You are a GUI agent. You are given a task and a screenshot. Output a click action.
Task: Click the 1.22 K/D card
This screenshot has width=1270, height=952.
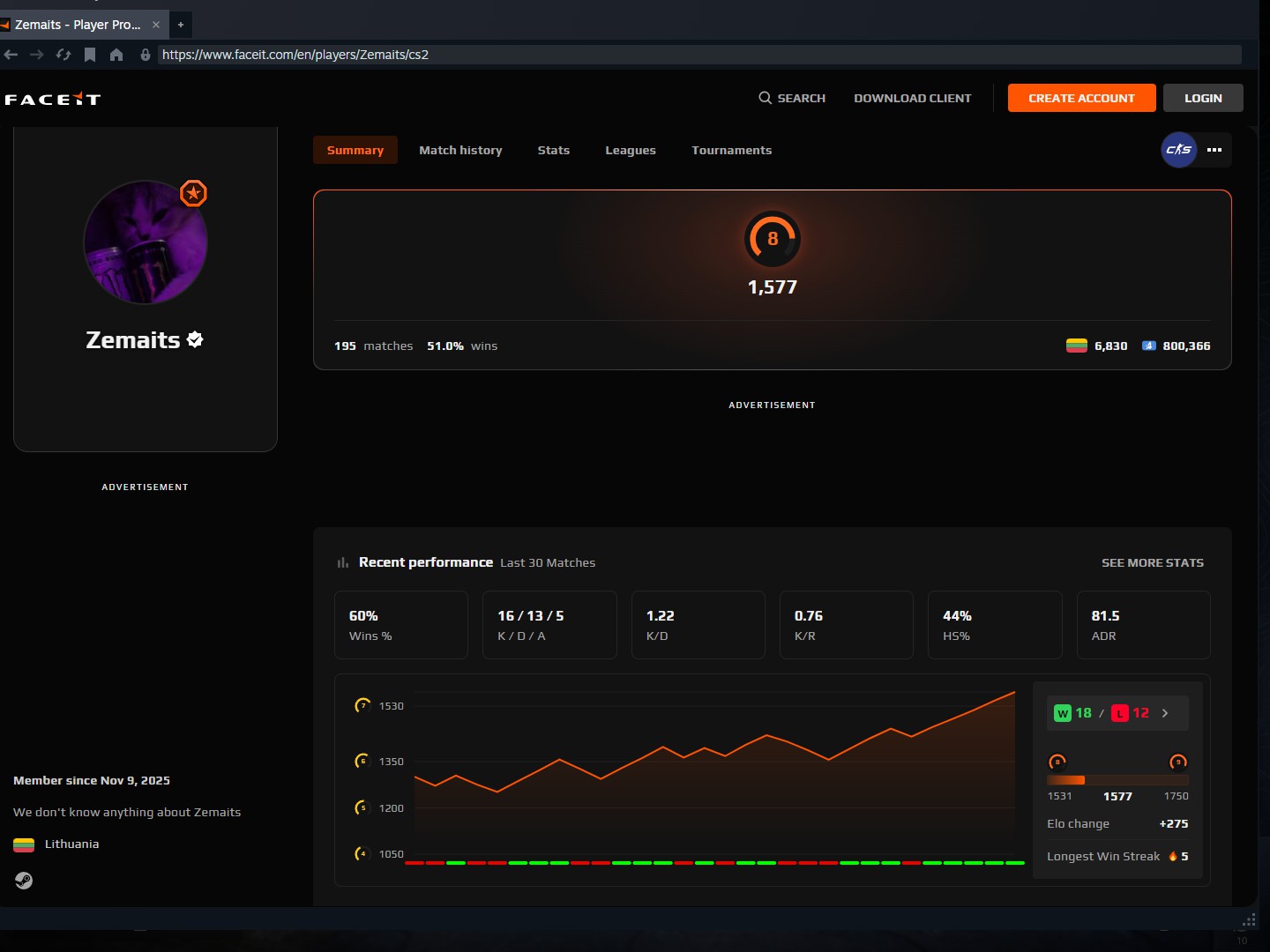pos(698,625)
